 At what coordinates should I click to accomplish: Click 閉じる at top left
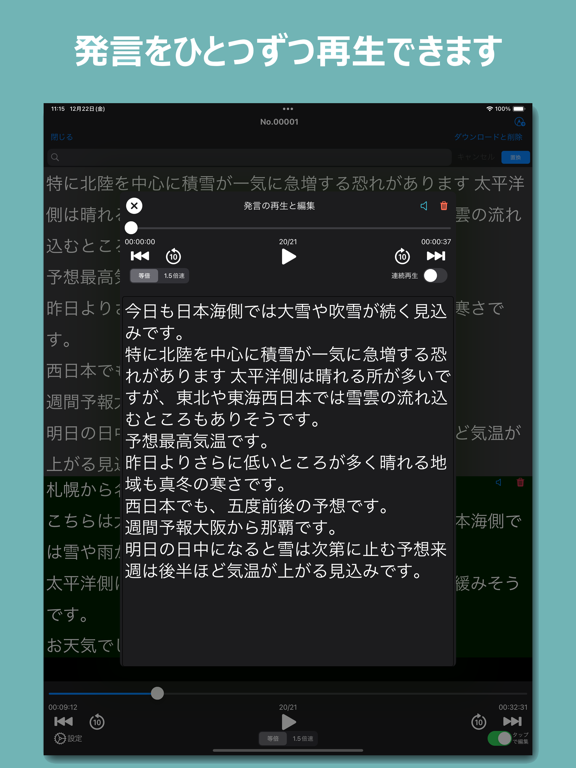(x=62, y=137)
